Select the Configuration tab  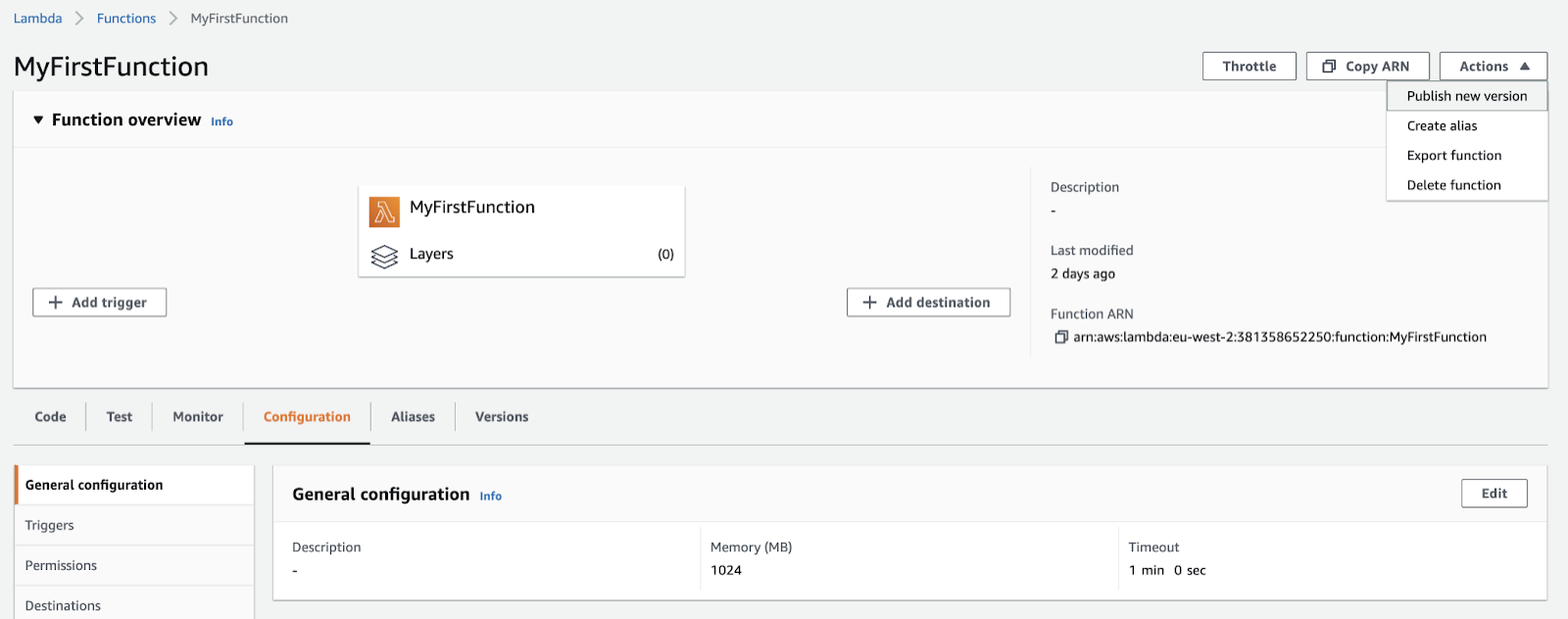(307, 417)
